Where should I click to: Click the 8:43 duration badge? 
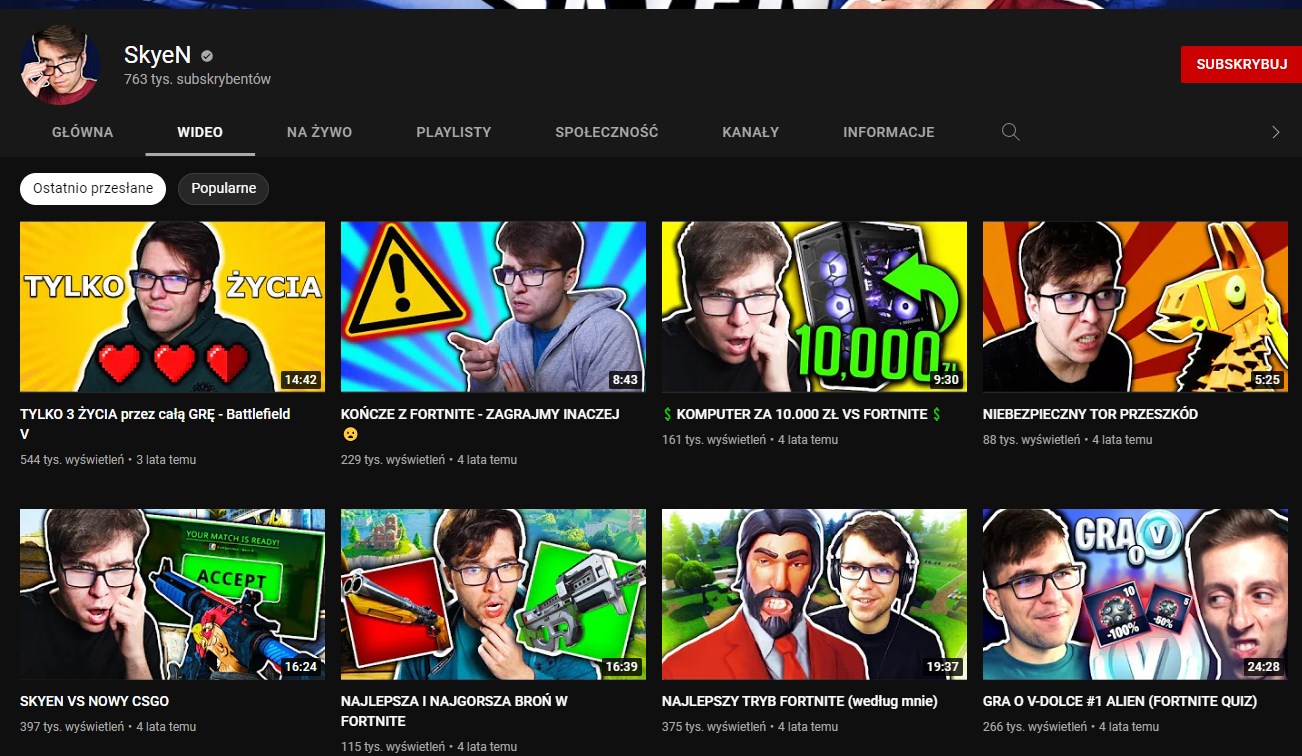click(x=624, y=380)
